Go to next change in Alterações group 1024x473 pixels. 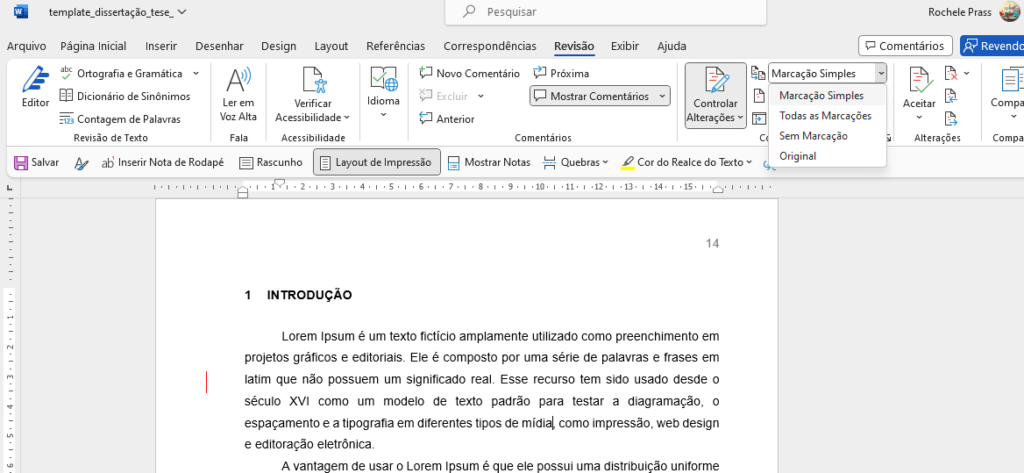pyautogui.click(x=951, y=119)
